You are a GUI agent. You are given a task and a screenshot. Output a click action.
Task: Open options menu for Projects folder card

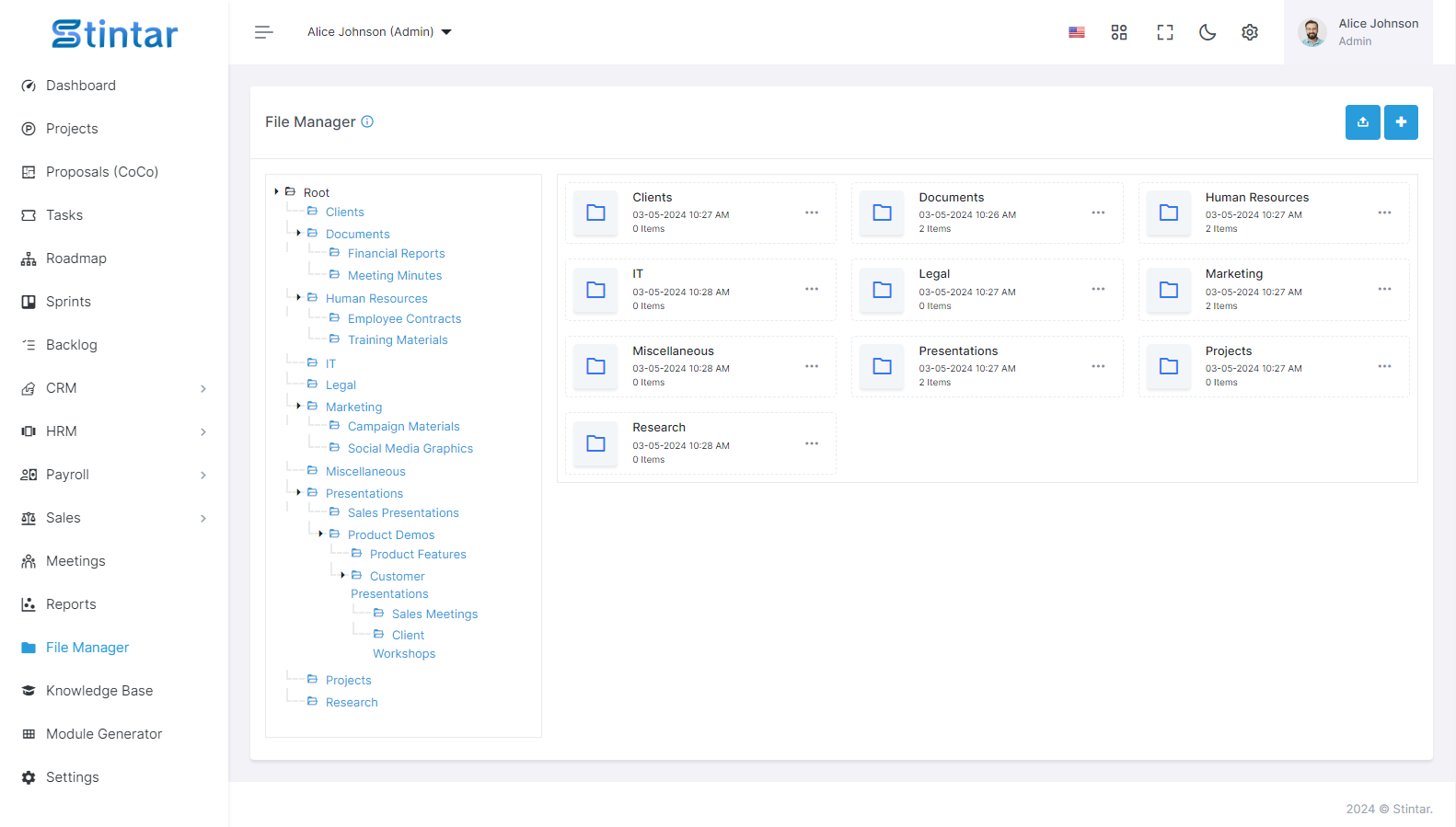click(x=1384, y=366)
